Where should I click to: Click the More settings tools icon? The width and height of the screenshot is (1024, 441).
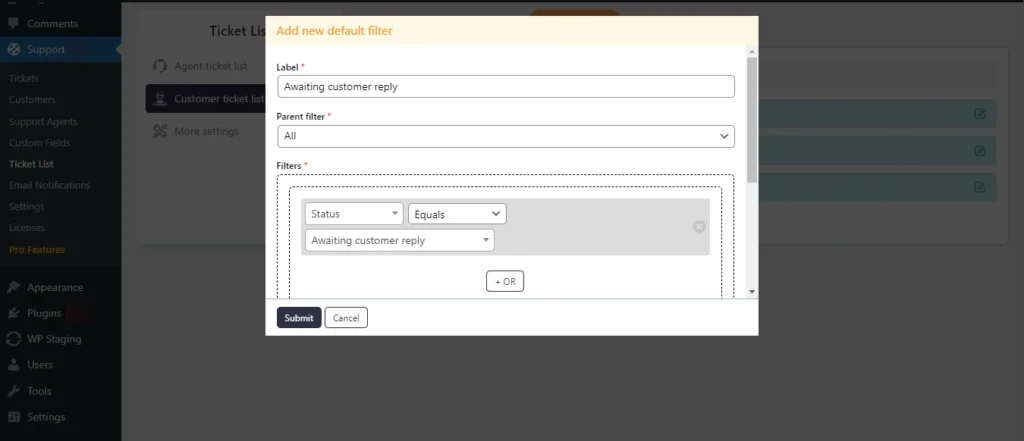(159, 131)
